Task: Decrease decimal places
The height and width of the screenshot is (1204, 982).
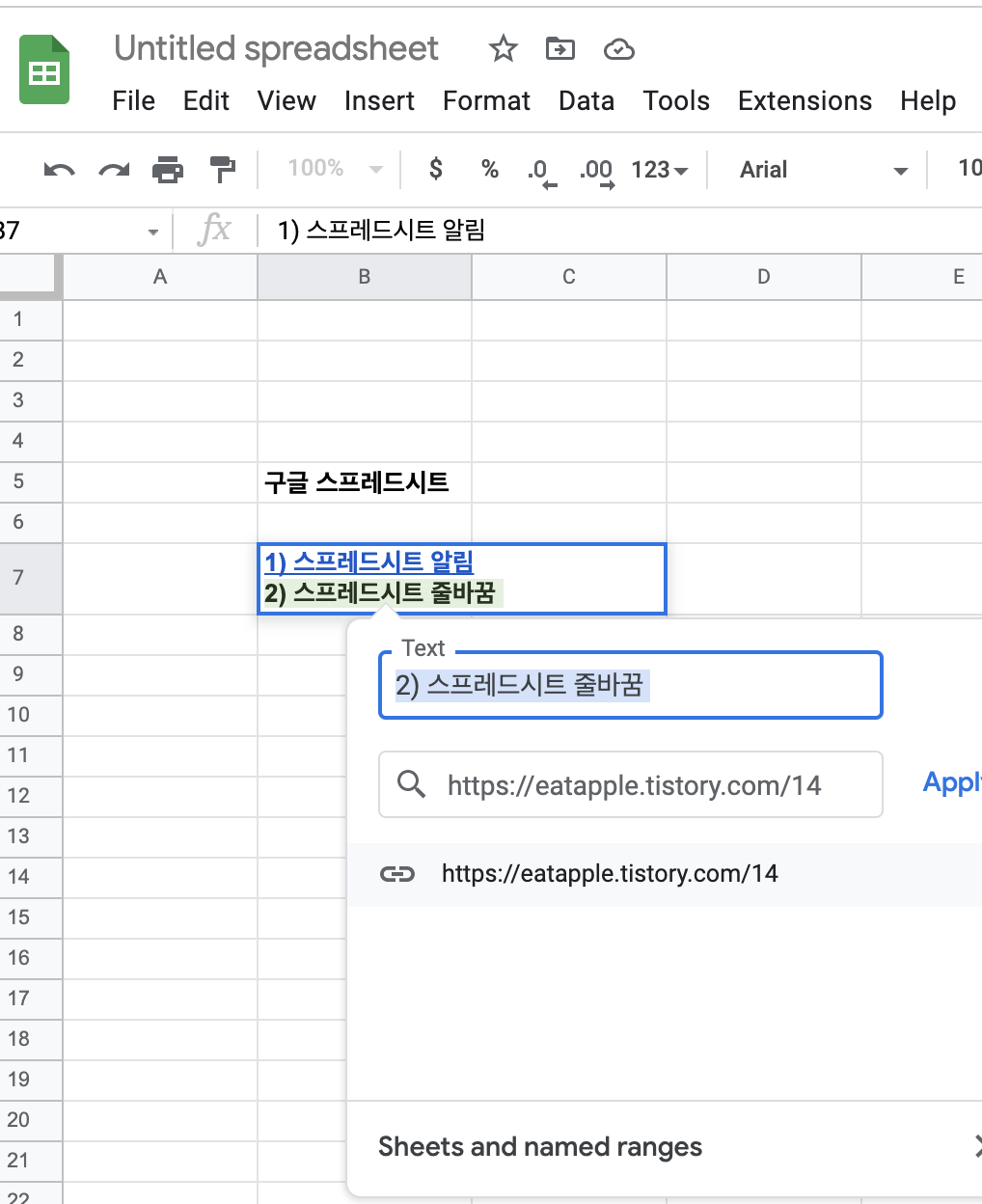Action: [x=542, y=172]
